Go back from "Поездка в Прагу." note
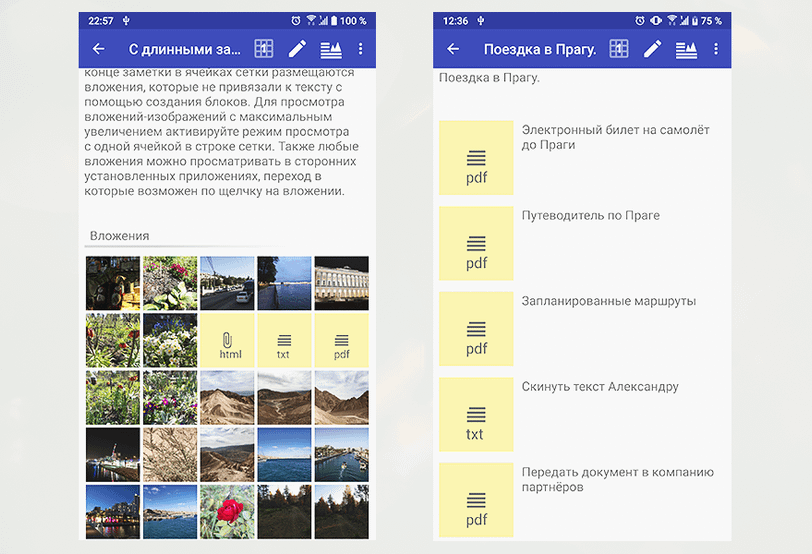This screenshot has width=812, height=554. pyautogui.click(x=453, y=49)
